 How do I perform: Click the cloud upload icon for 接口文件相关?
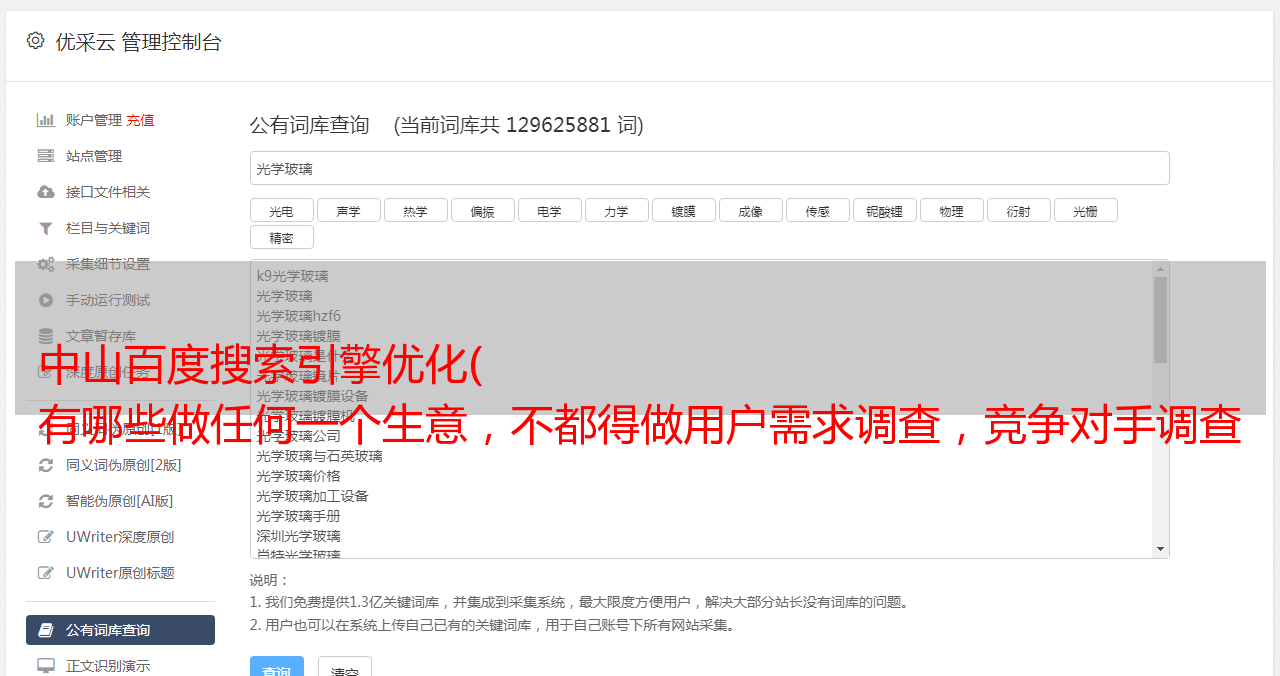coord(46,192)
